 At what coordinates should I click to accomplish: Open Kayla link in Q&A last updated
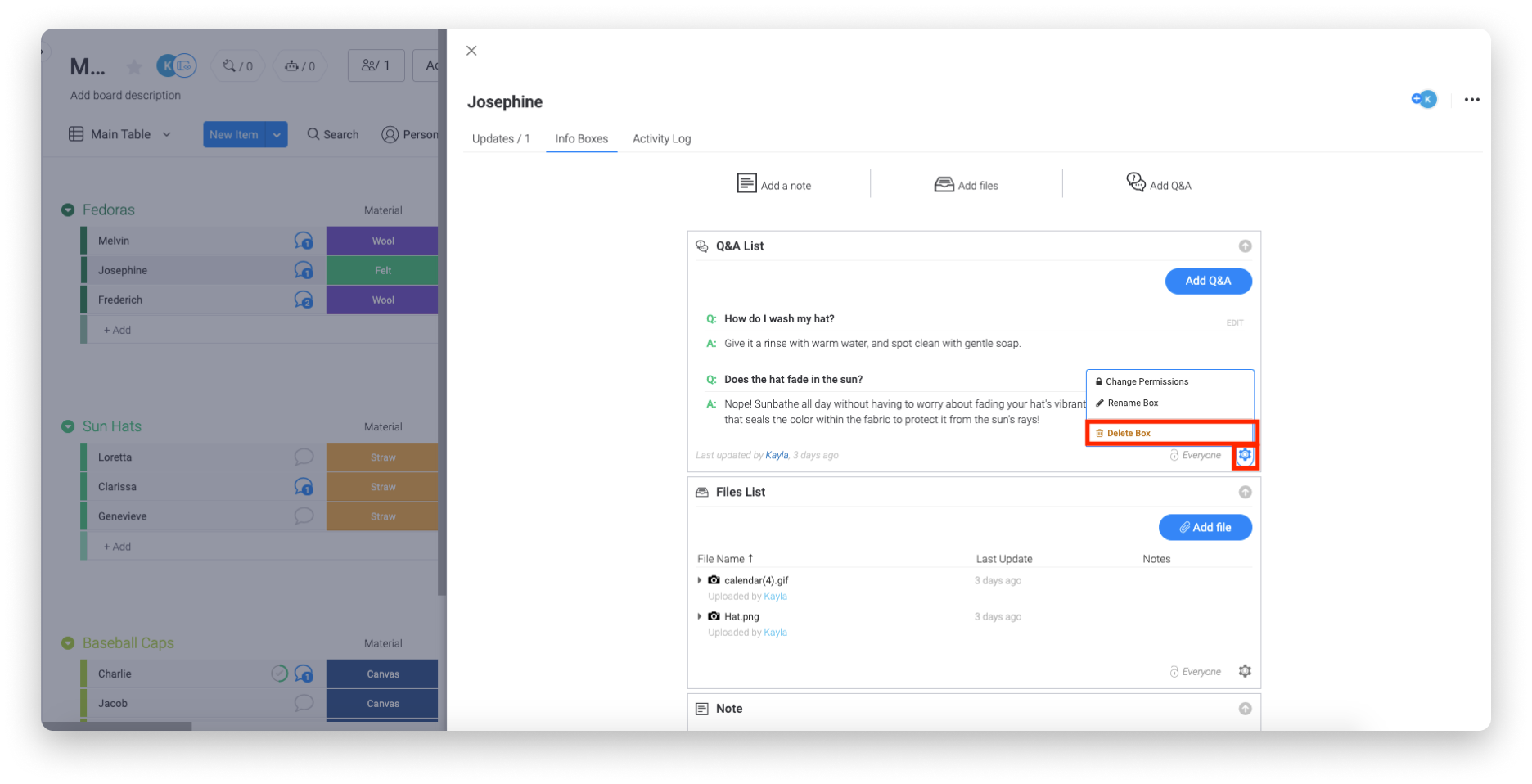tap(777, 456)
